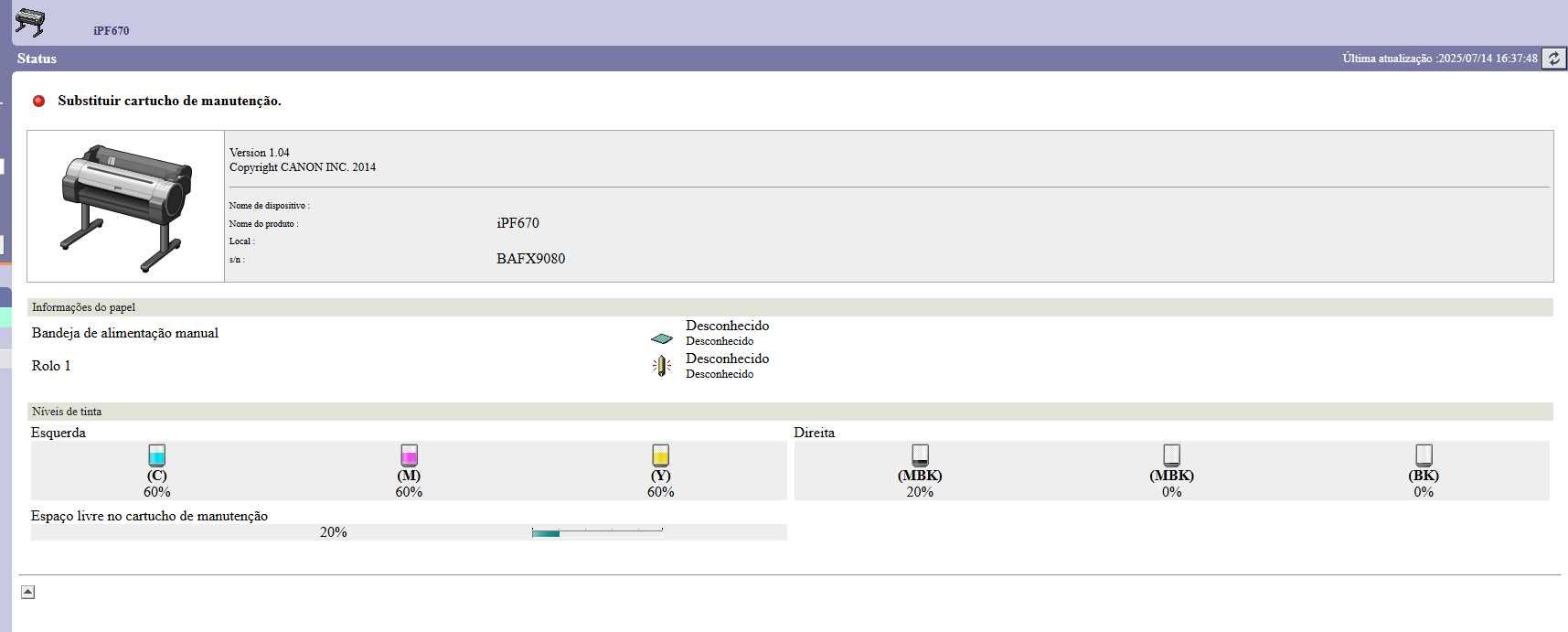Viewport: 1568px width, 632px height.
Task: Click 'Bandeja de alimentação manual' label
Action: (125, 333)
